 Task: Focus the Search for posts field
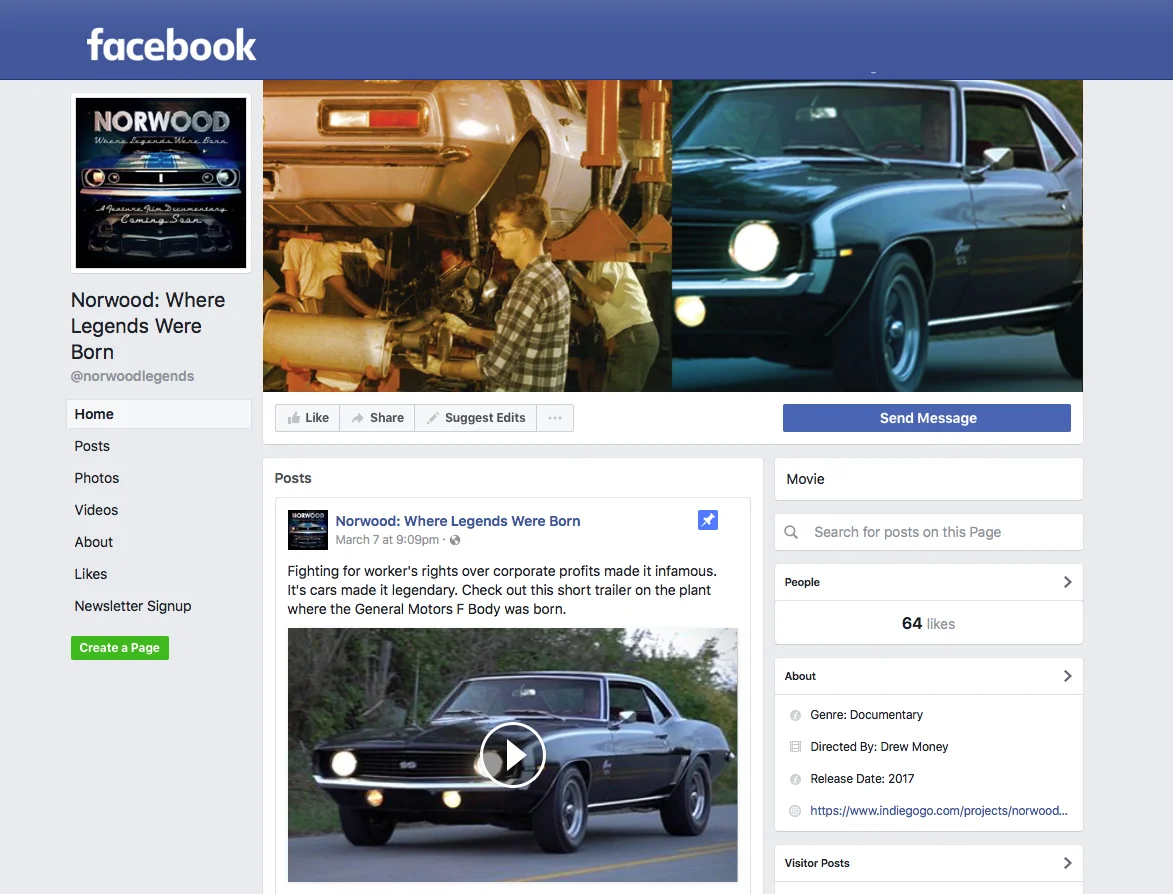pos(928,532)
